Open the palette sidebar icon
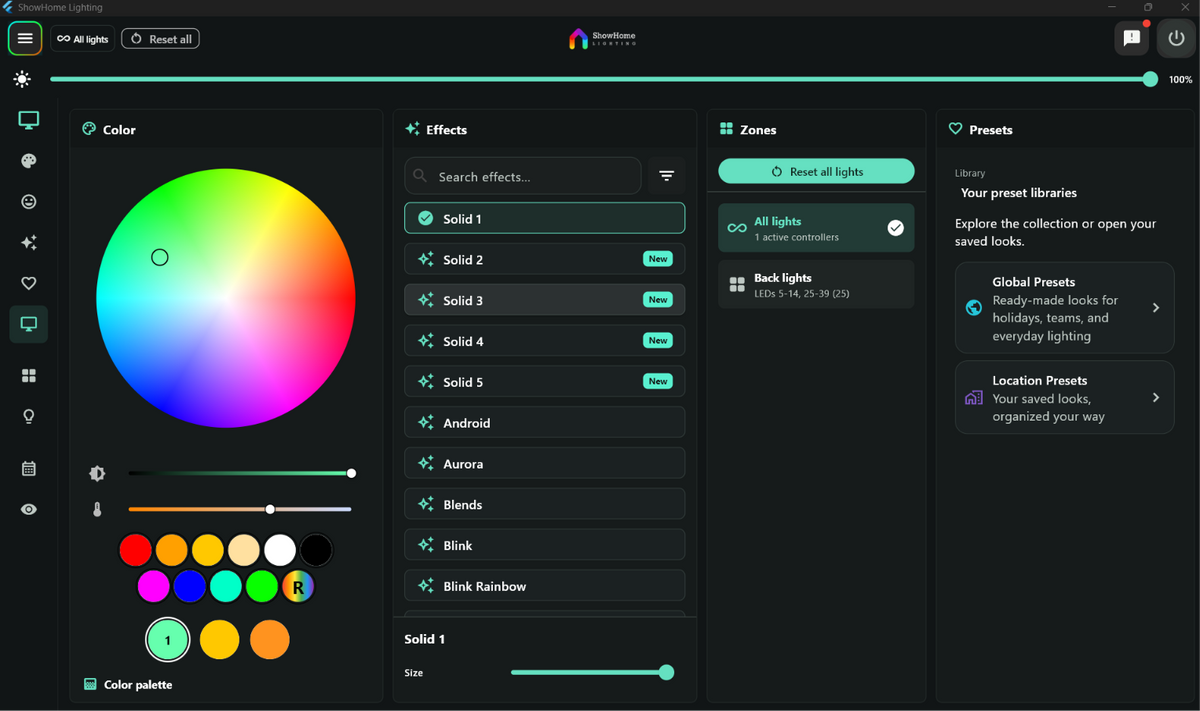 [29, 161]
